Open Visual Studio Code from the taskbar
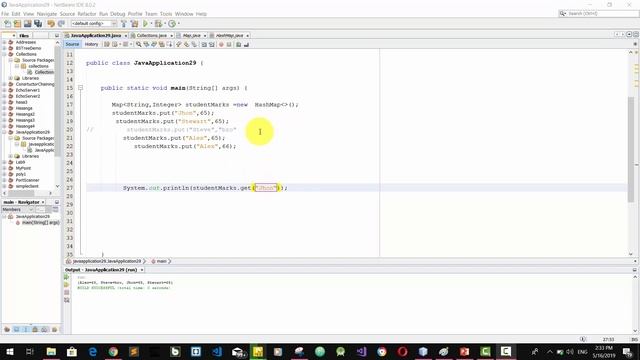The width and height of the screenshot is (640, 360). click(217, 351)
